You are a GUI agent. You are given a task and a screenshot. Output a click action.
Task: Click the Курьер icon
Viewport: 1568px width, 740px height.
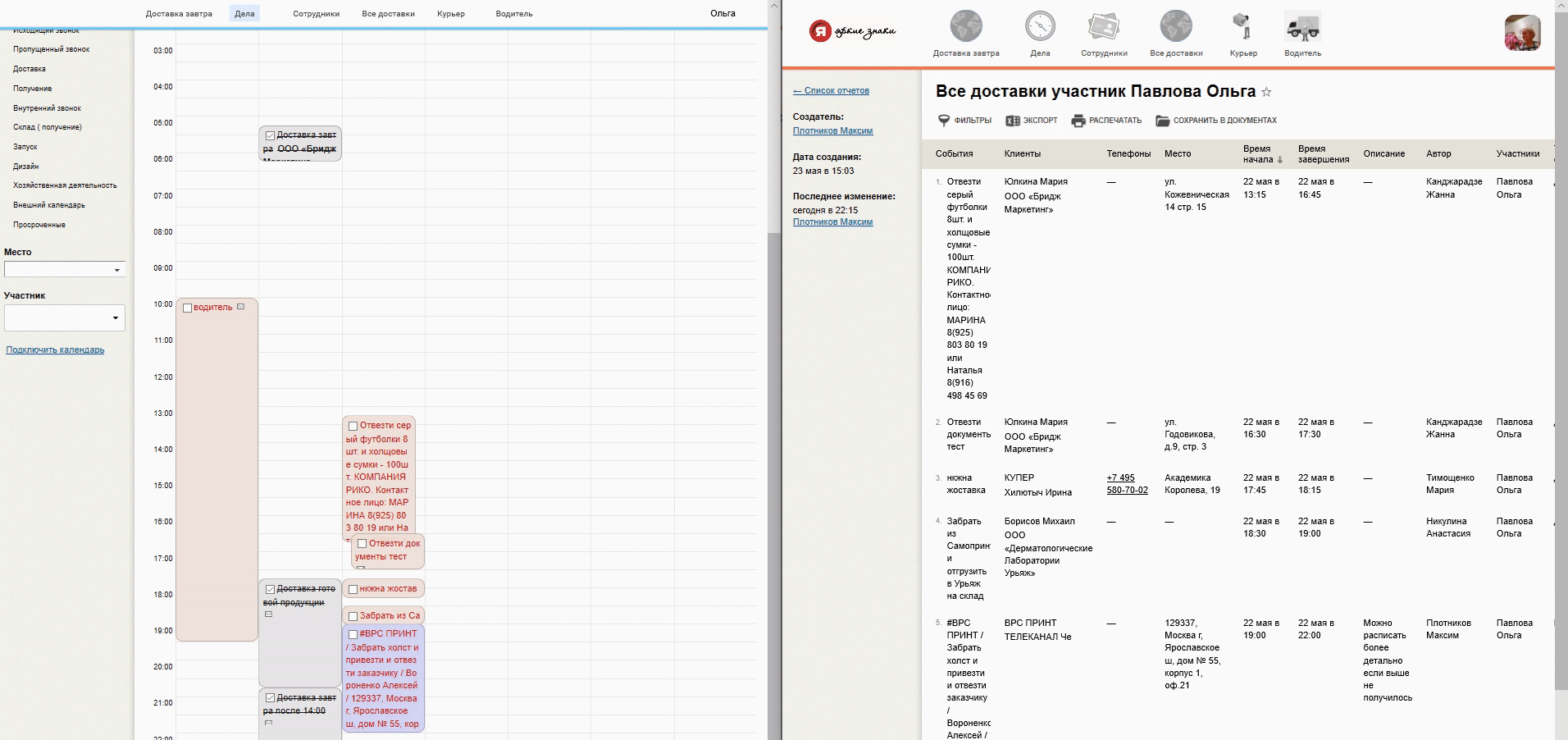click(1242, 26)
